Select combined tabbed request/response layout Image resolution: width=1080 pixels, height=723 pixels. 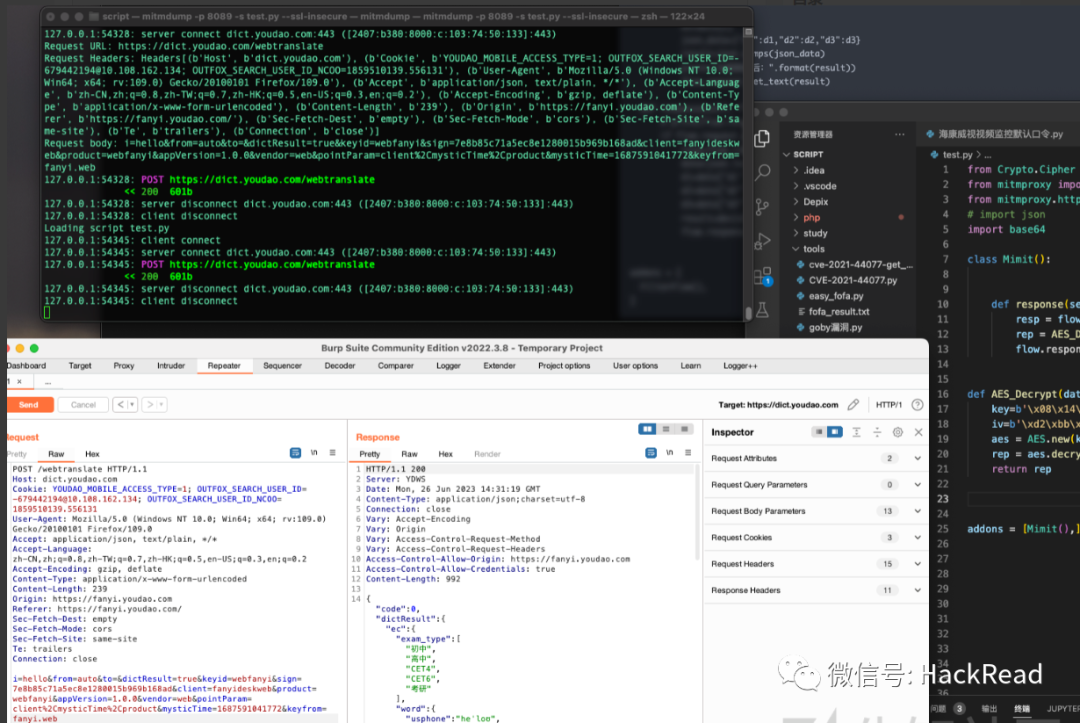click(685, 429)
